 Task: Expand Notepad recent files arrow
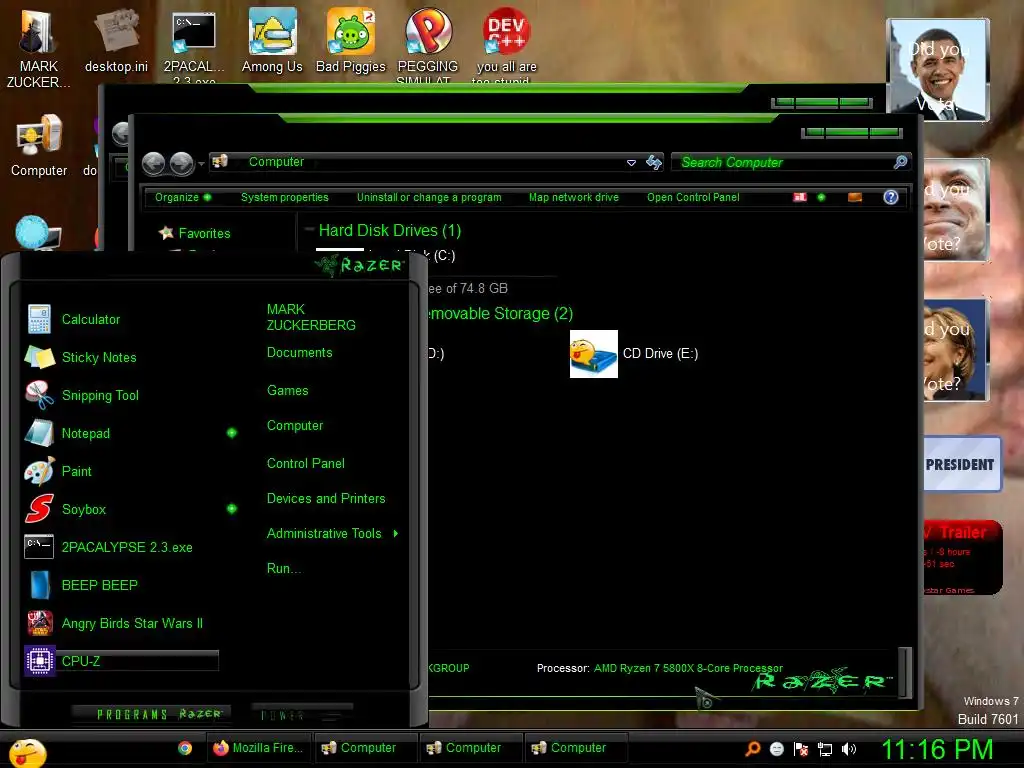click(232, 433)
